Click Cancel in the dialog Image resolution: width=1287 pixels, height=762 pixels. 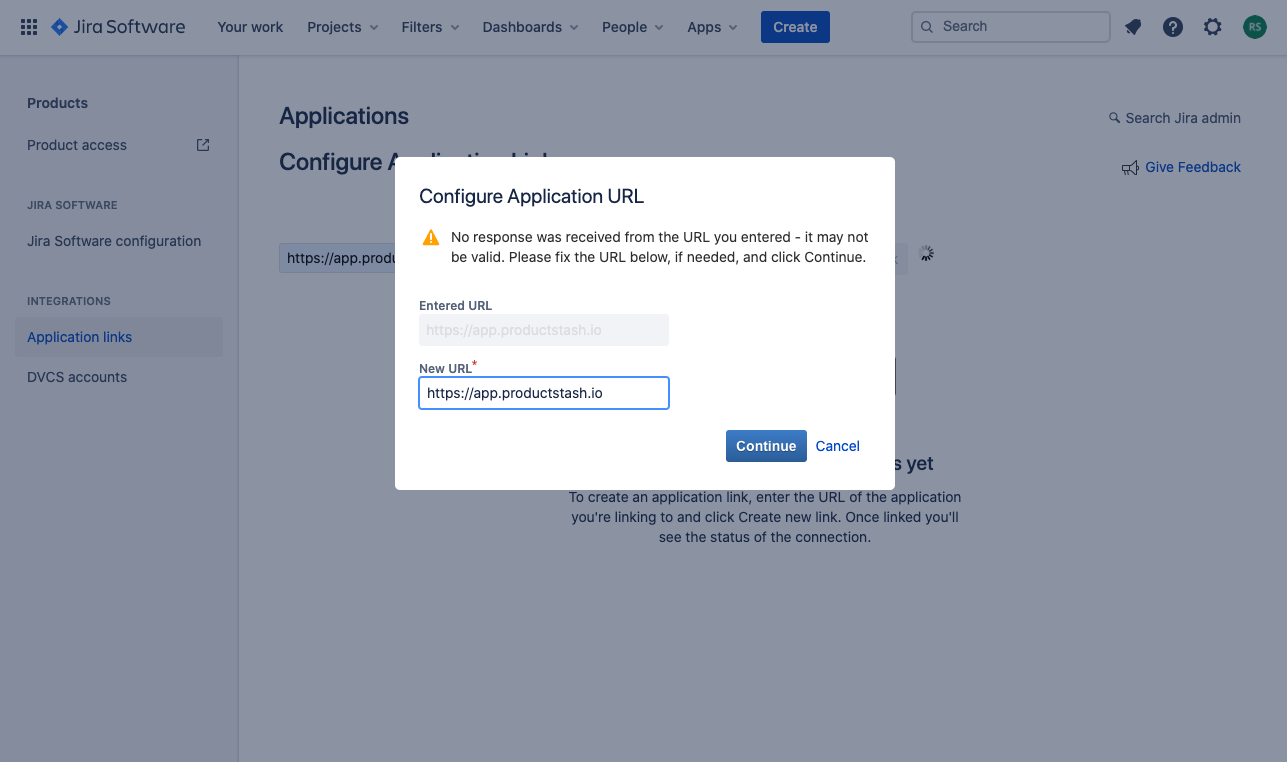point(838,446)
